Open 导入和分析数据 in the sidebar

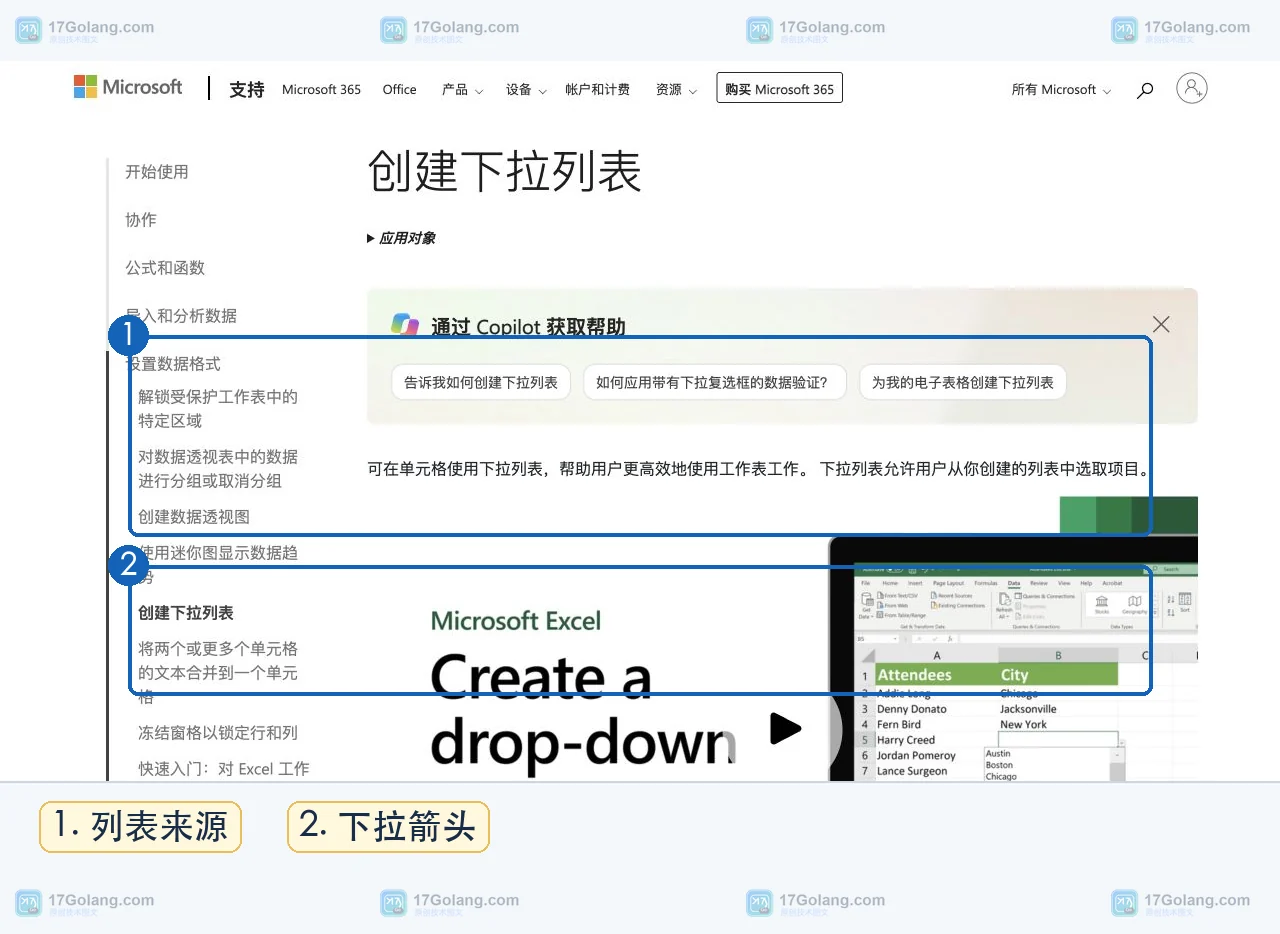[181, 316]
